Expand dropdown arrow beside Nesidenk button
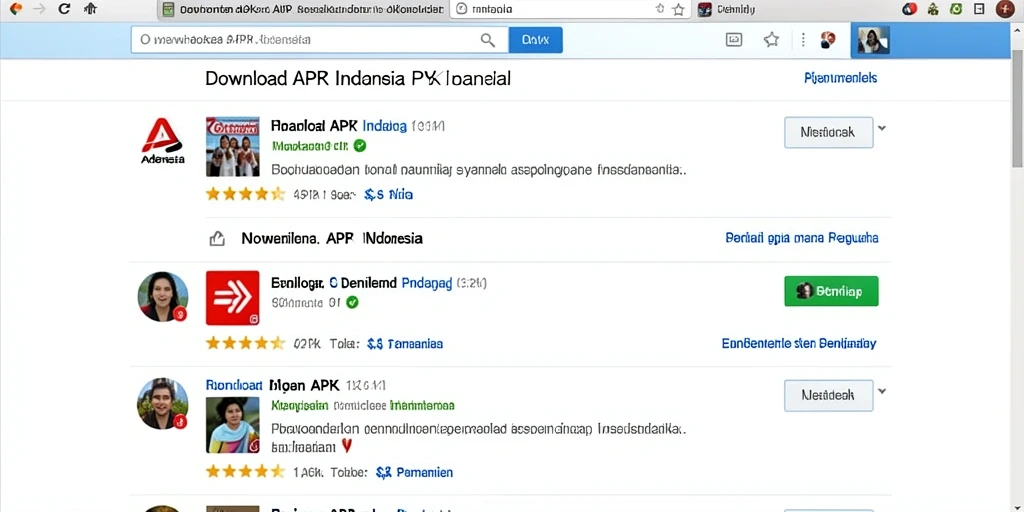 882,391
